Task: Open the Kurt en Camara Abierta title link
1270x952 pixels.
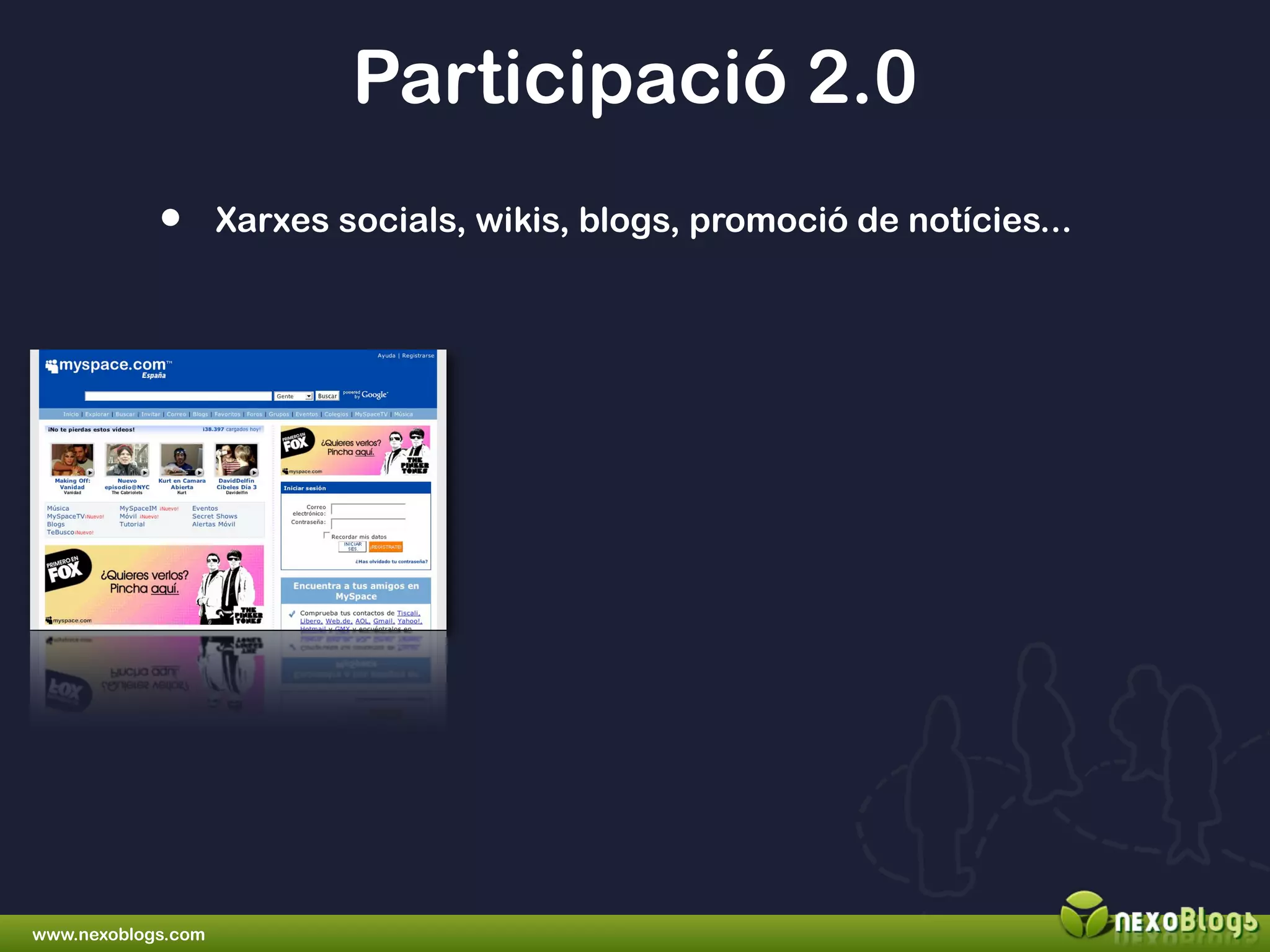Action: point(182,484)
